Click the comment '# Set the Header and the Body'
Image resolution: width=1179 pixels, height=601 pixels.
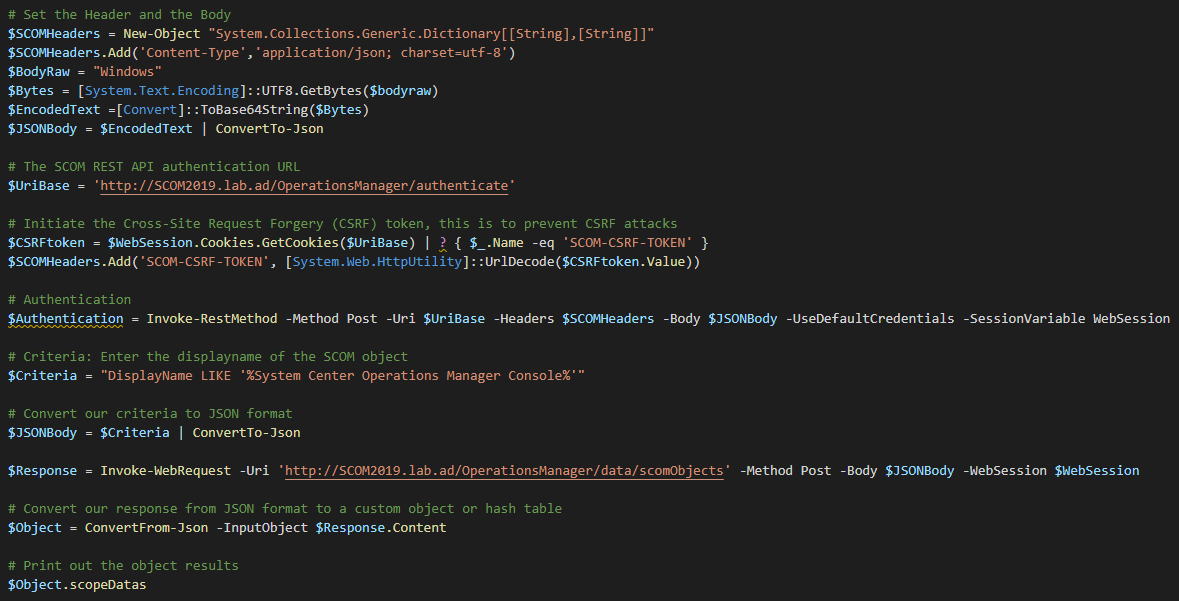click(x=120, y=14)
